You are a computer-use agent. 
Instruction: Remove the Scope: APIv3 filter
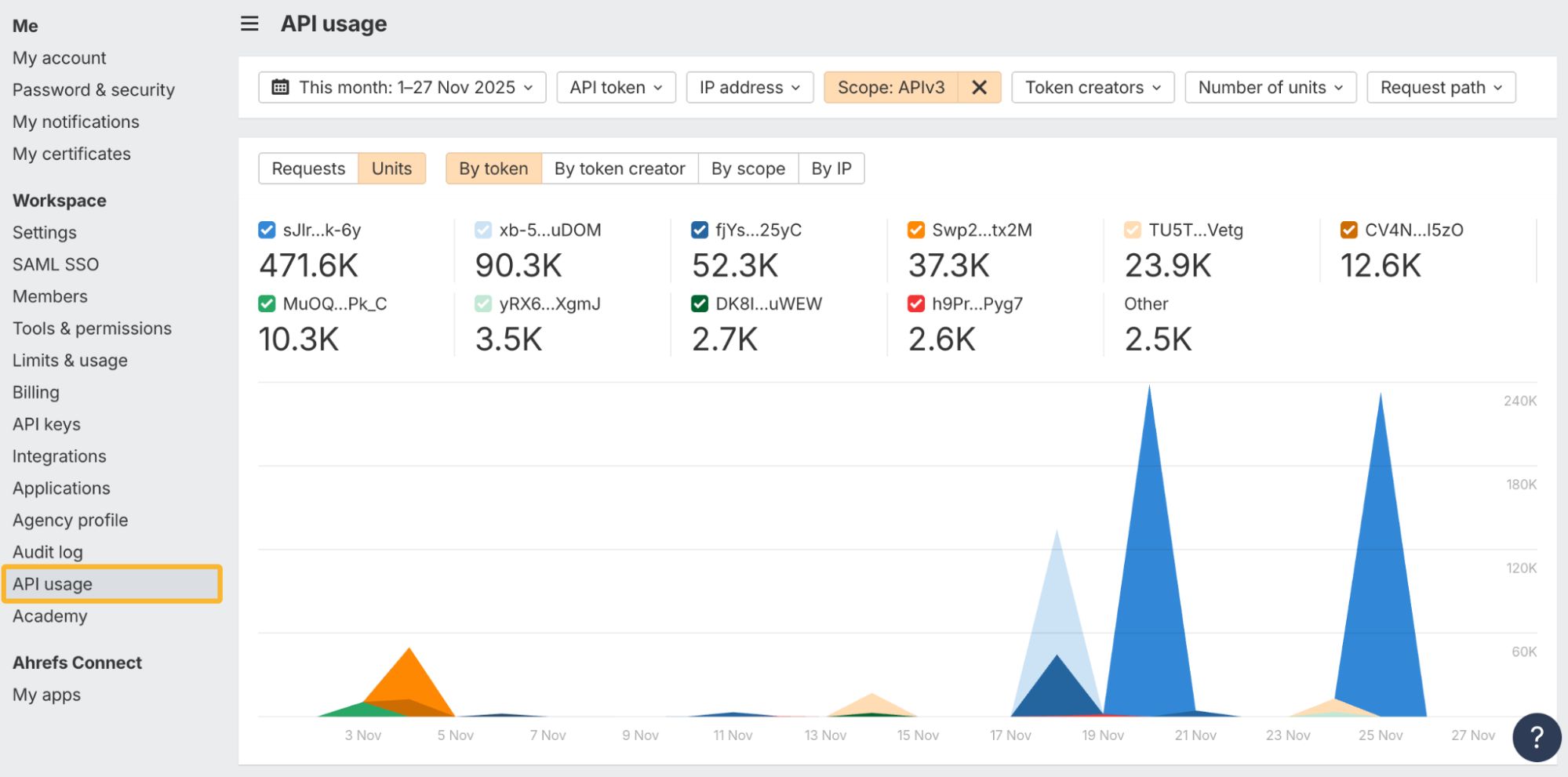pyautogui.click(x=979, y=87)
